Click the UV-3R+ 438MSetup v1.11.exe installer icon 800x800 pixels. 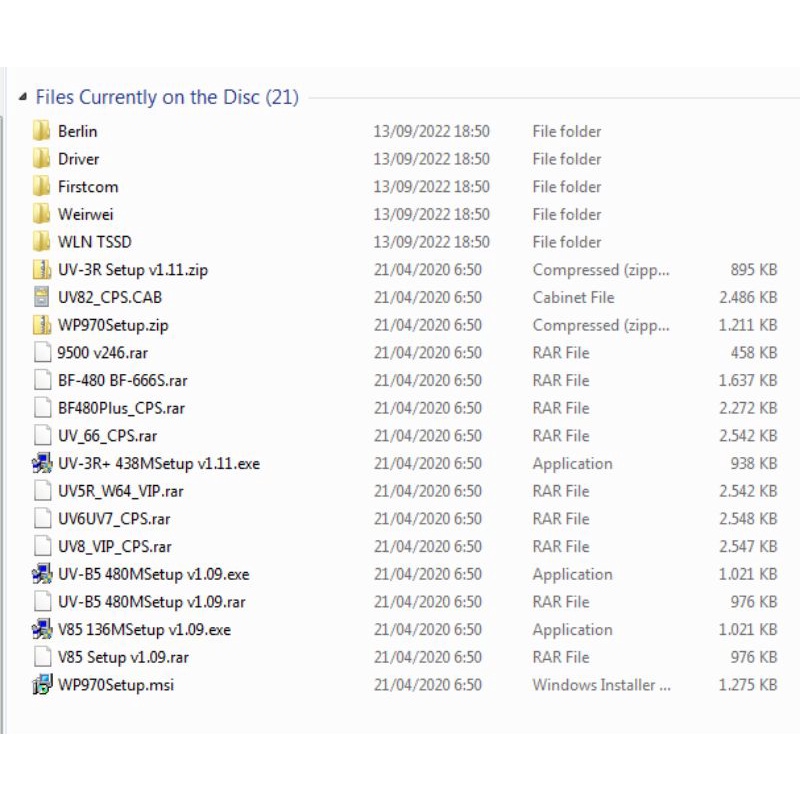(41, 464)
